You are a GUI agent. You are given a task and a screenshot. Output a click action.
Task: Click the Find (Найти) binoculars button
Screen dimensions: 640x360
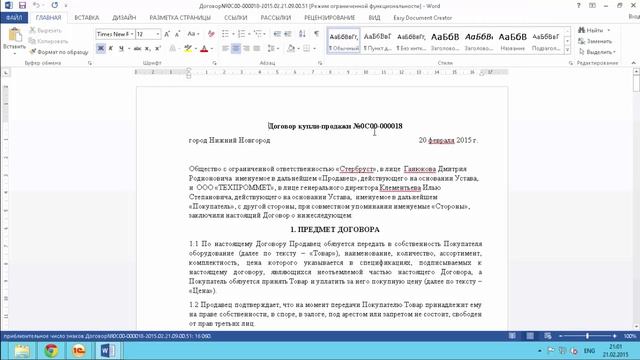point(591,30)
